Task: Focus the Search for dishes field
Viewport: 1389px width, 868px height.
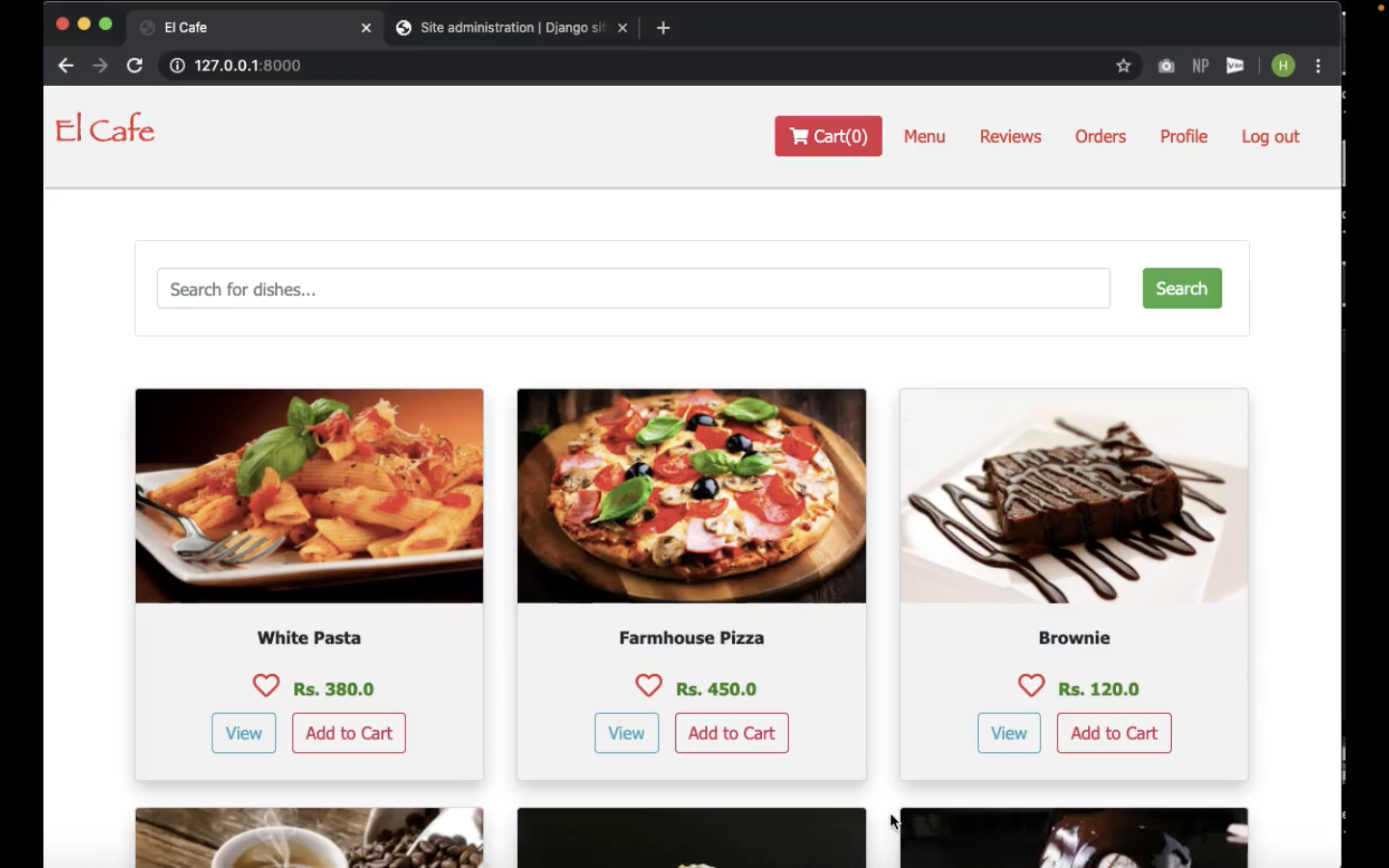Action: tap(634, 288)
